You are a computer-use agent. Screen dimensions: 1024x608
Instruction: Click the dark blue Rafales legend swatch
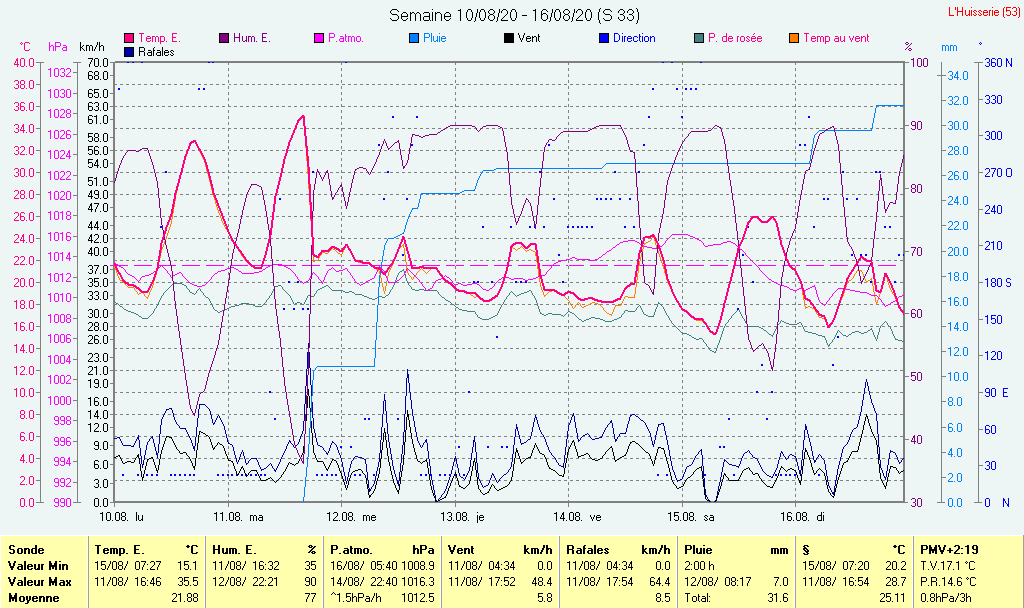pyautogui.click(x=129, y=52)
